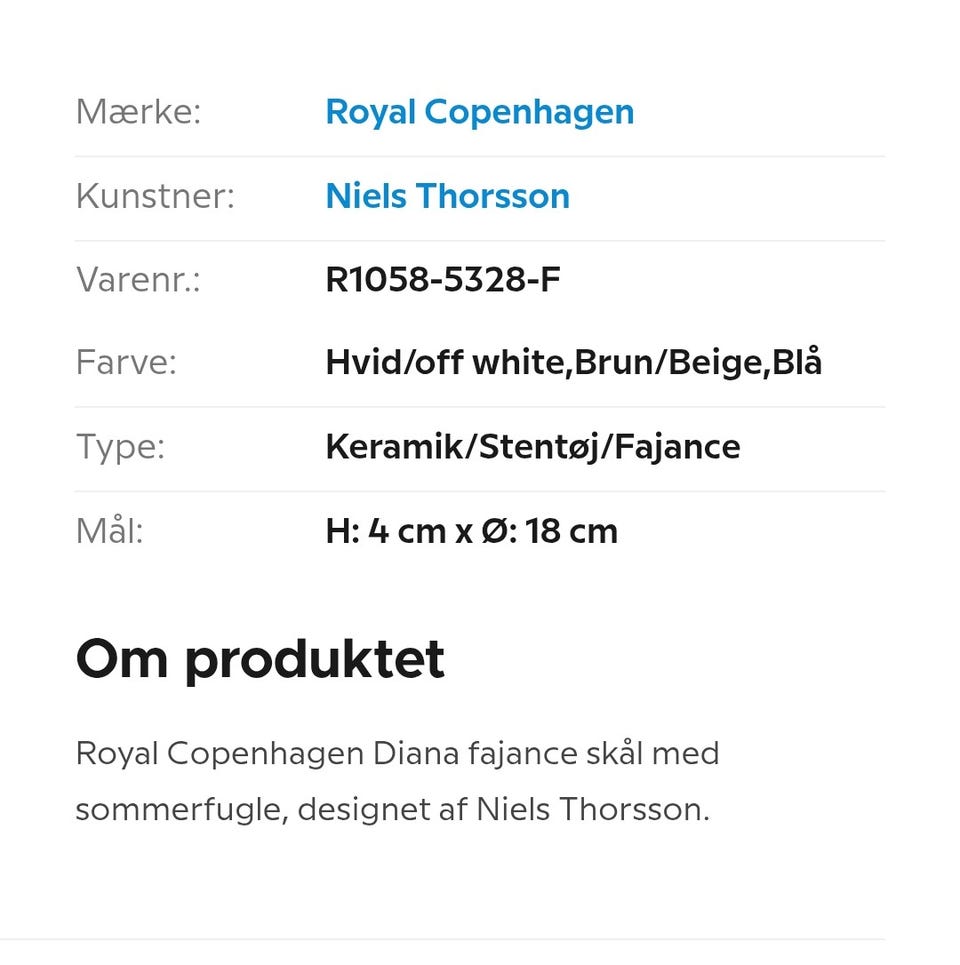Open the Royal Copenhagen brand link
The image size is (960, 965).
coord(479,112)
